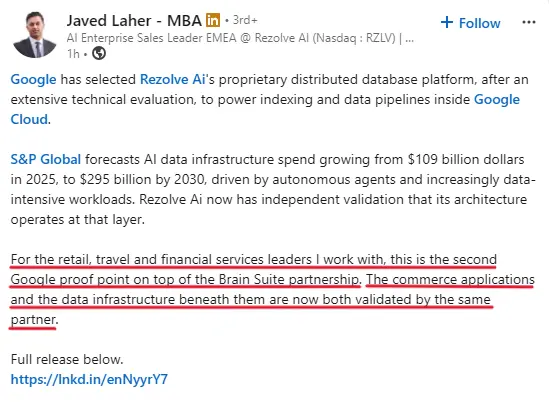Follow Javed Laher
The image size is (549, 402).
pyautogui.click(x=470, y=23)
